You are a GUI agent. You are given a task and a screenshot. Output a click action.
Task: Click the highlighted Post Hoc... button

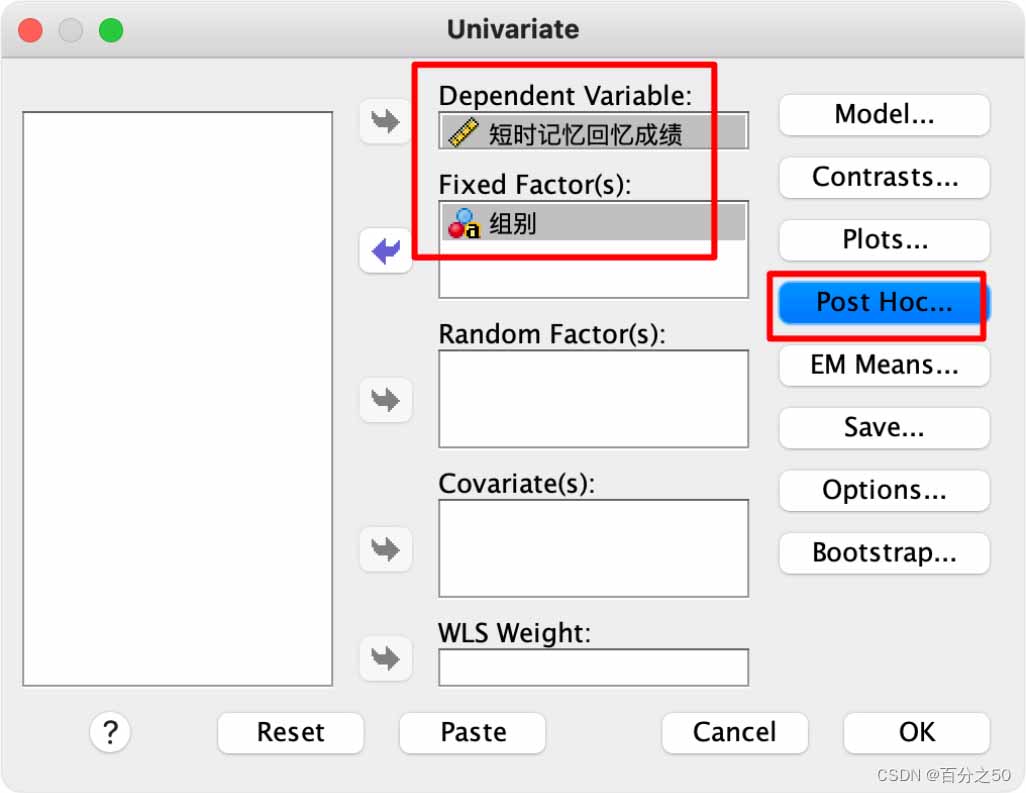click(x=884, y=302)
